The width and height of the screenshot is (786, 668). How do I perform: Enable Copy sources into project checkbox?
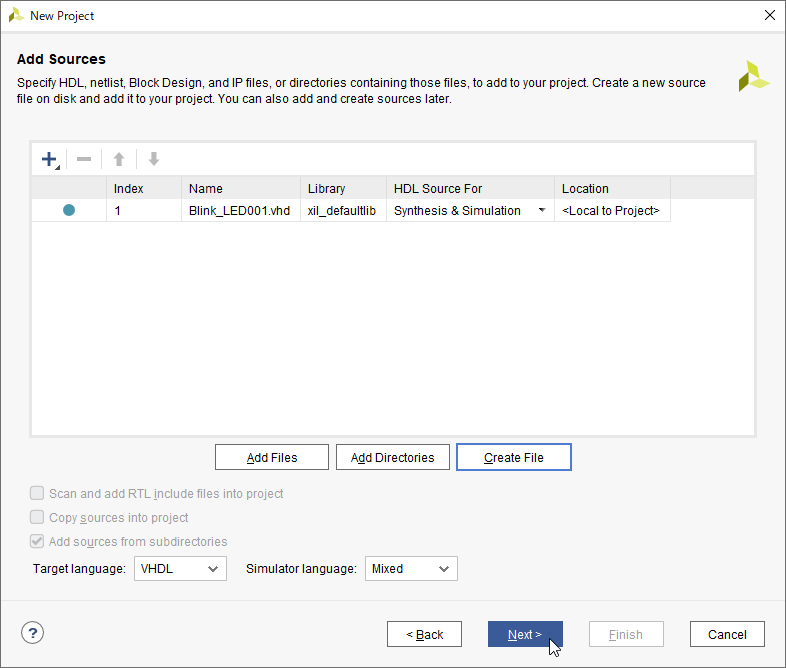tap(37, 517)
